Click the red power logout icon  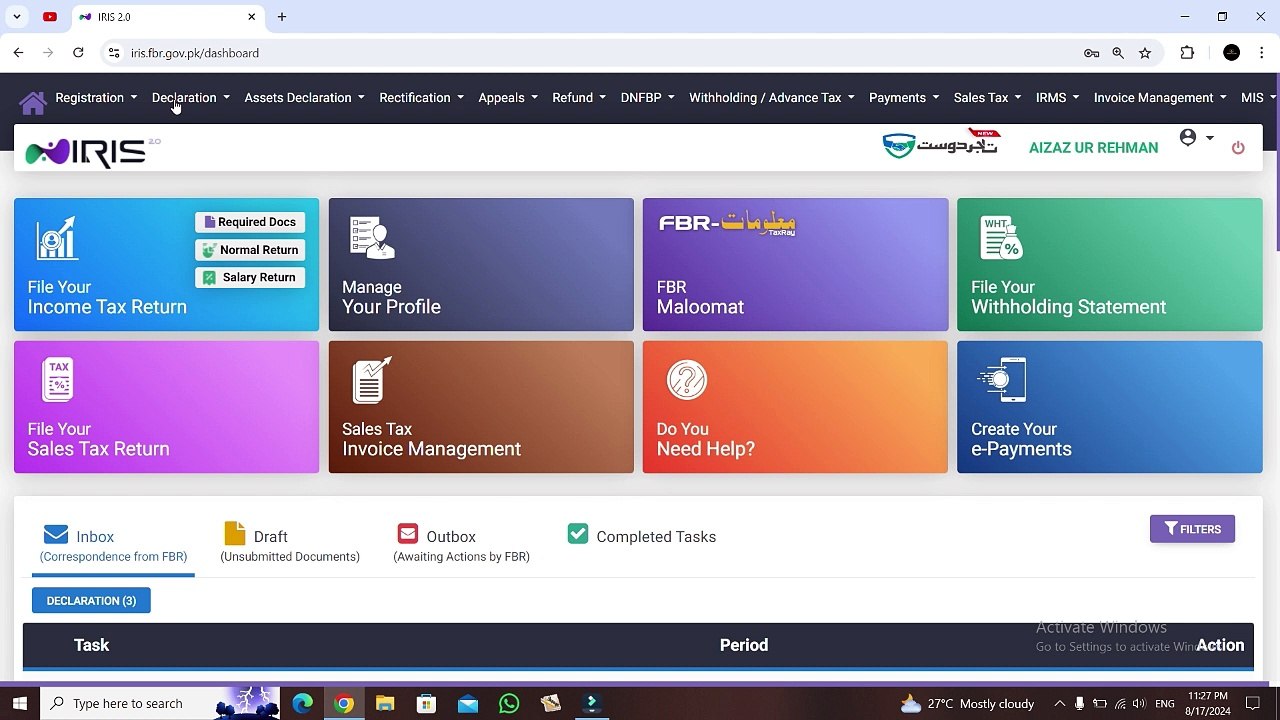coord(1238,148)
